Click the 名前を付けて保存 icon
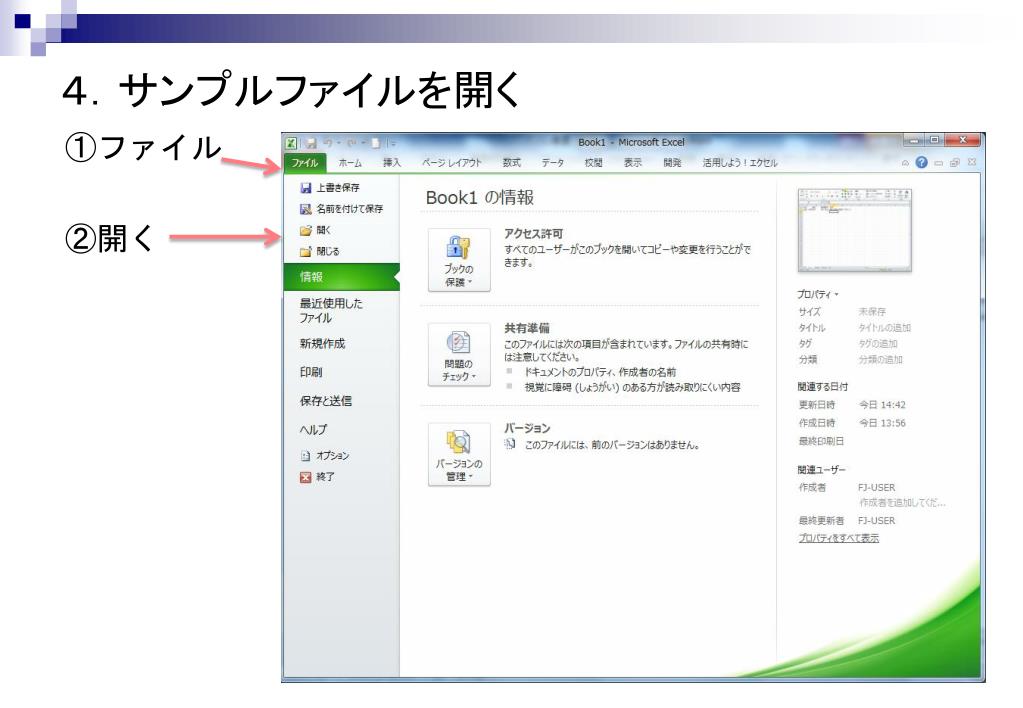The height and width of the screenshot is (708, 1023). tap(305, 209)
